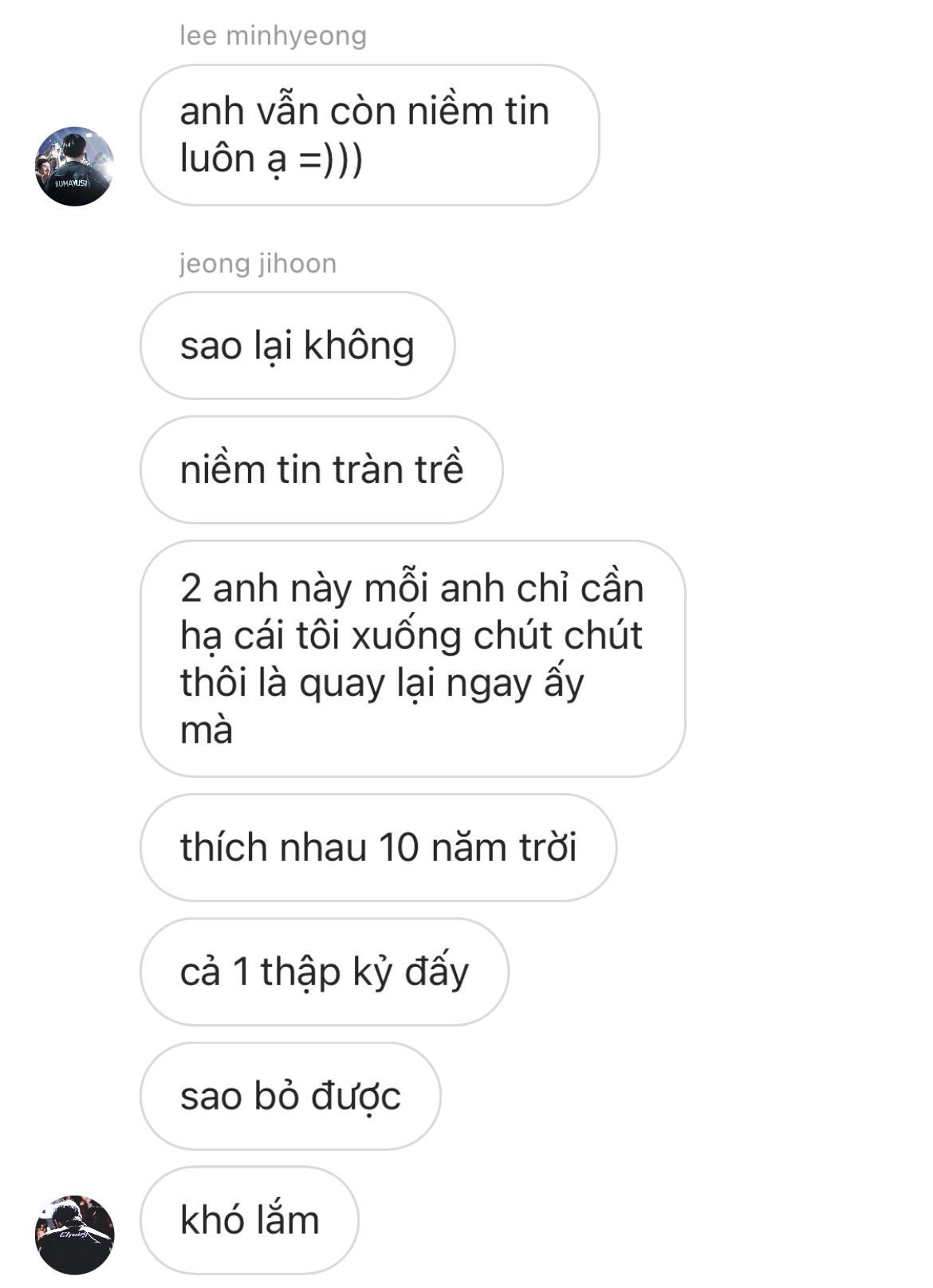Tap the 'niềm tin tràn trề' bubble
This screenshot has height=1288, width=933.
[321, 469]
